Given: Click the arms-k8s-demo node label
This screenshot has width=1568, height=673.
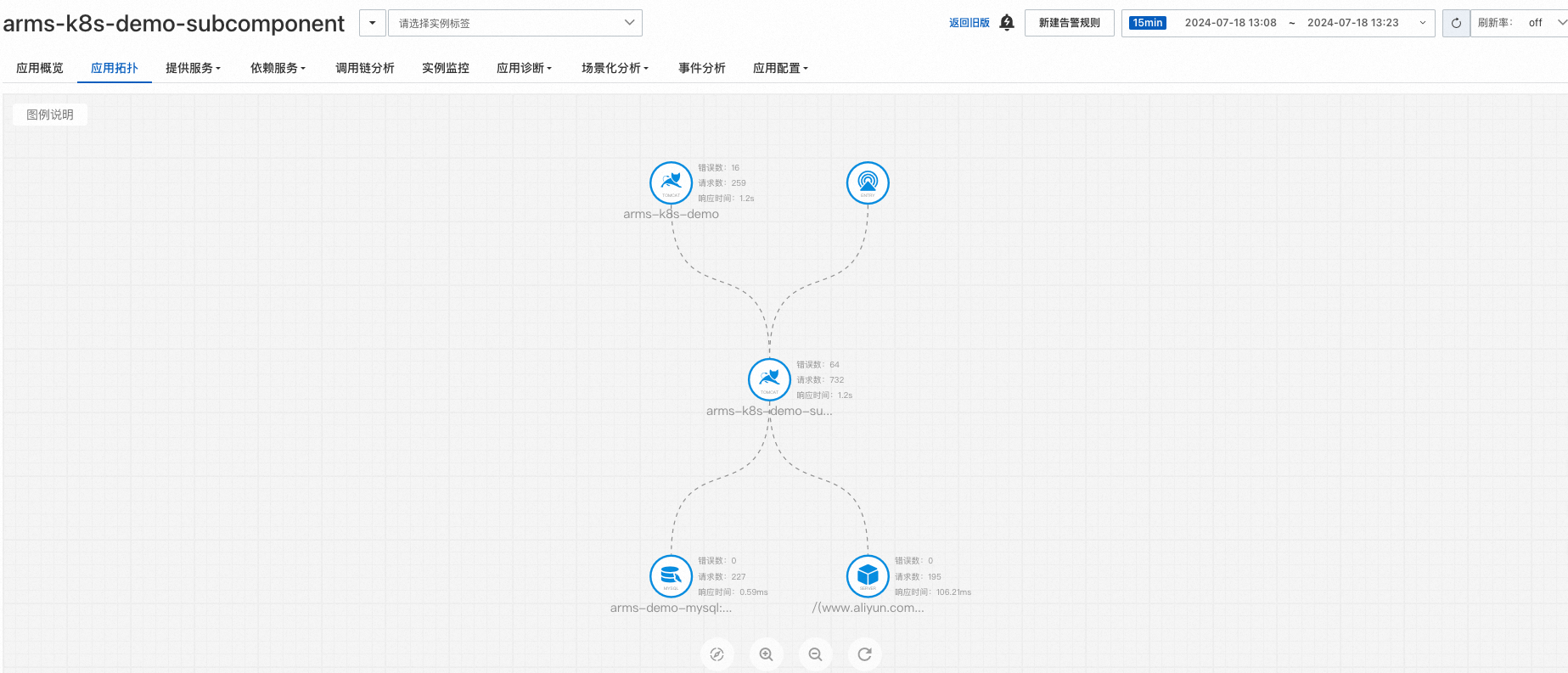Looking at the screenshot, I should pyautogui.click(x=671, y=214).
